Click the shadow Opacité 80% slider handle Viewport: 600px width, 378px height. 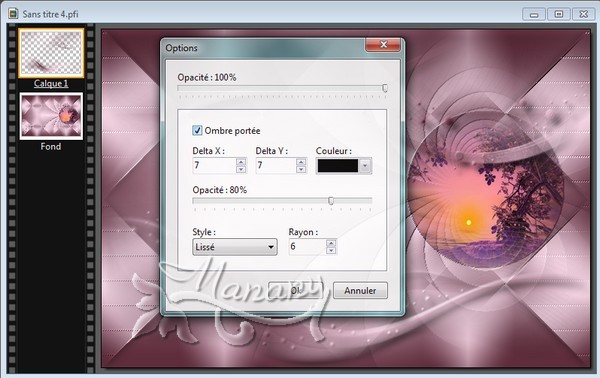tap(331, 200)
